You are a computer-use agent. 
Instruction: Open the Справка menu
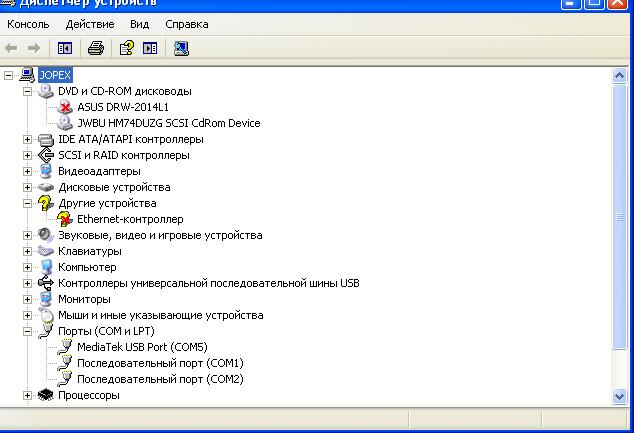click(186, 23)
